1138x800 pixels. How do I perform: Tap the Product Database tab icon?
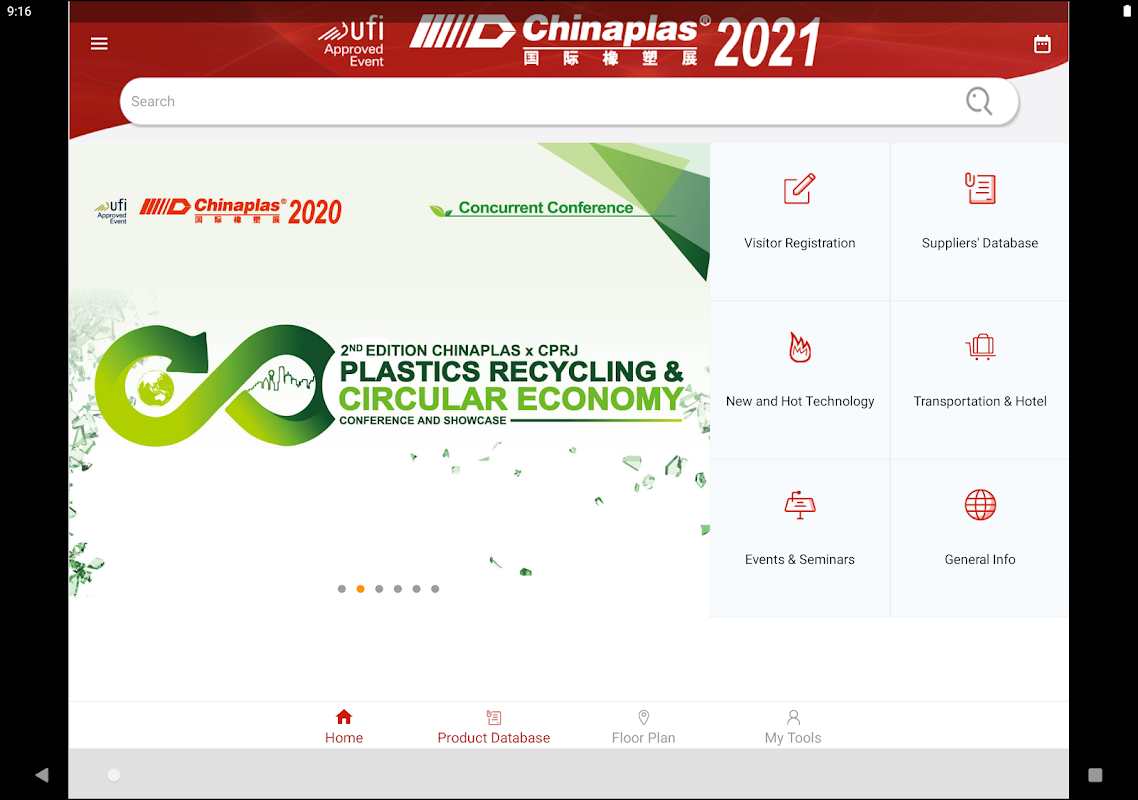pos(494,717)
